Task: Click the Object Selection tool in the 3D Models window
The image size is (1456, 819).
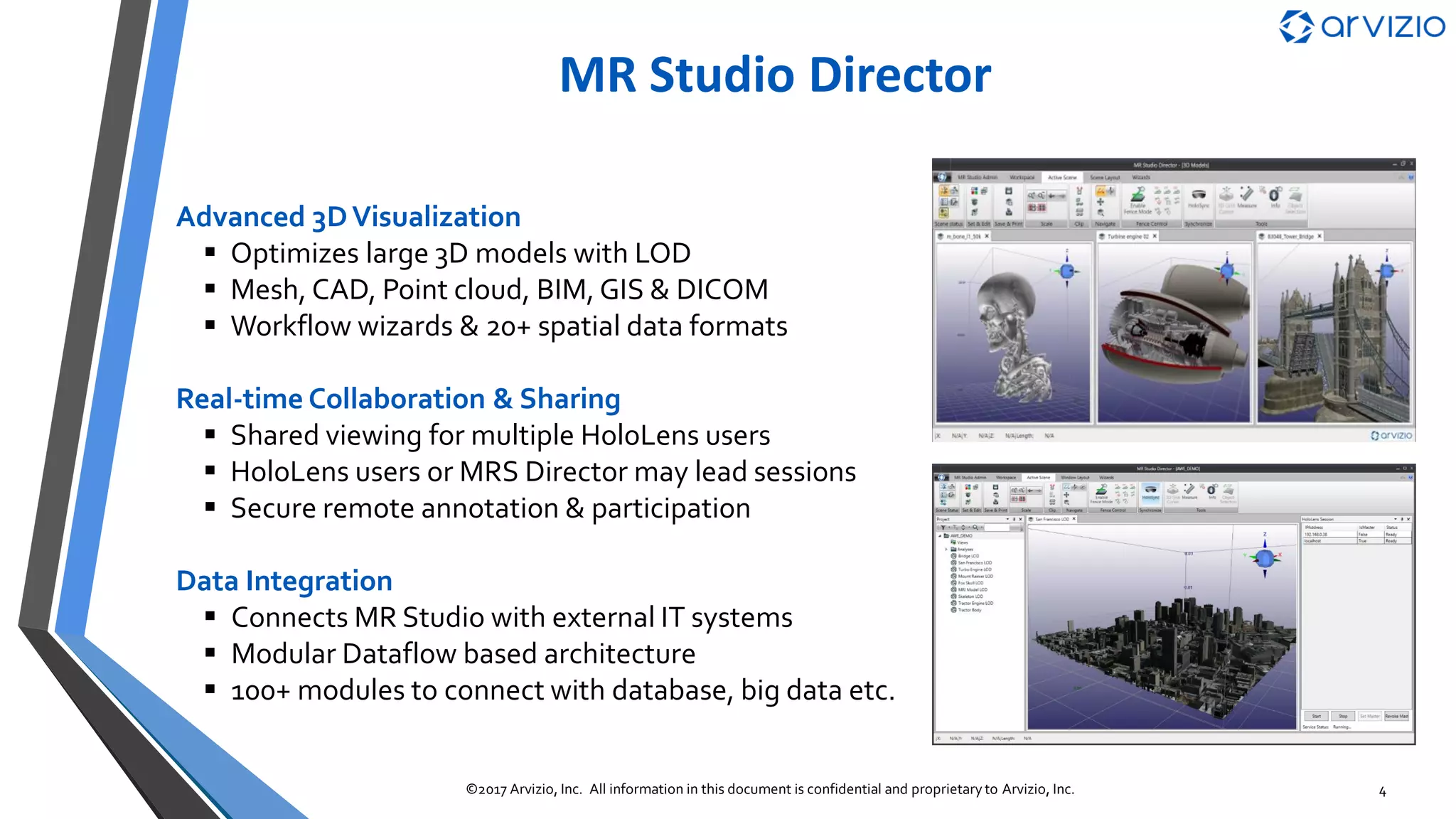Action: [x=1295, y=200]
